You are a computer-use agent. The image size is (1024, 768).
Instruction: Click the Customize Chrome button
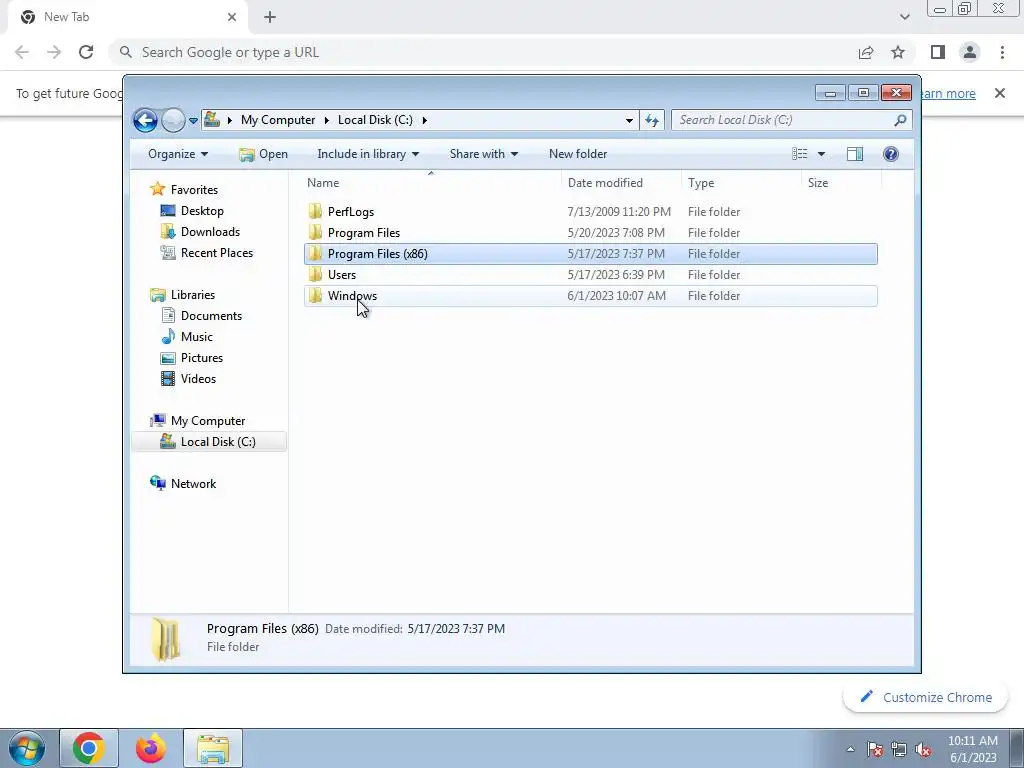tap(925, 697)
